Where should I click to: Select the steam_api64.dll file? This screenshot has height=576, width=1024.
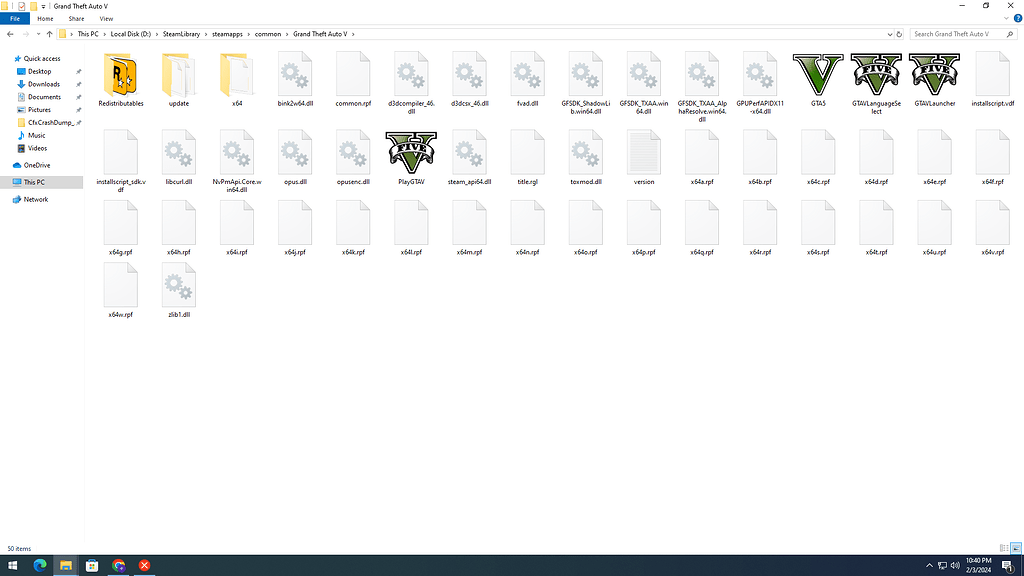point(470,157)
